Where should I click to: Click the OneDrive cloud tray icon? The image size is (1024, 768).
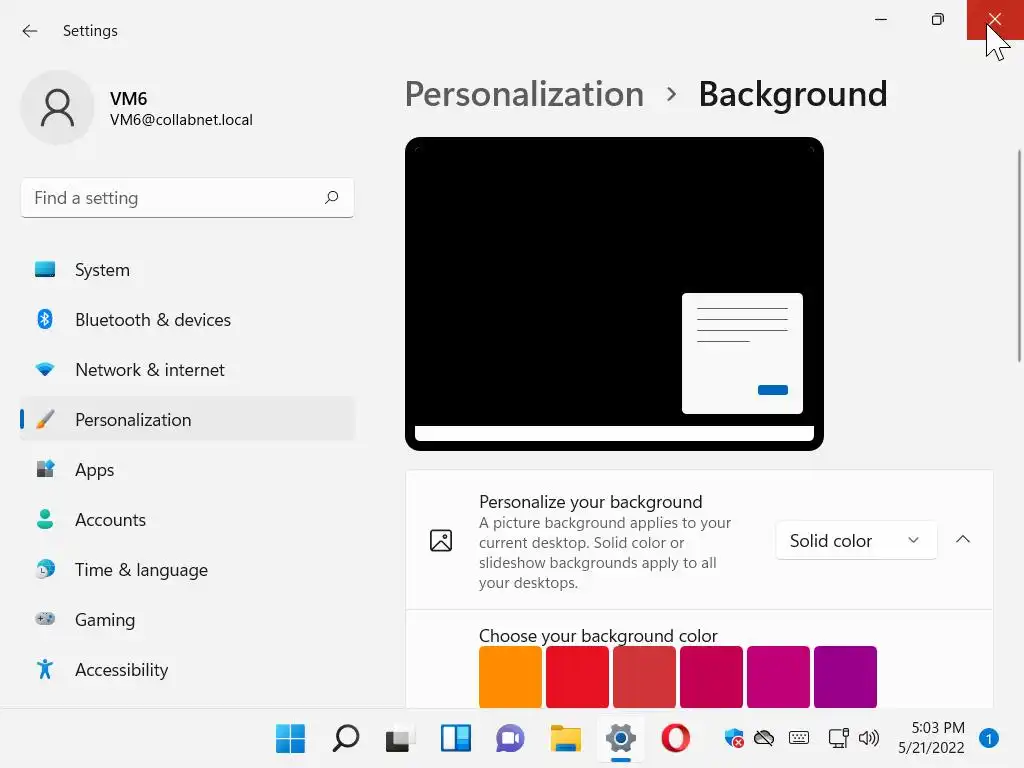(x=764, y=738)
